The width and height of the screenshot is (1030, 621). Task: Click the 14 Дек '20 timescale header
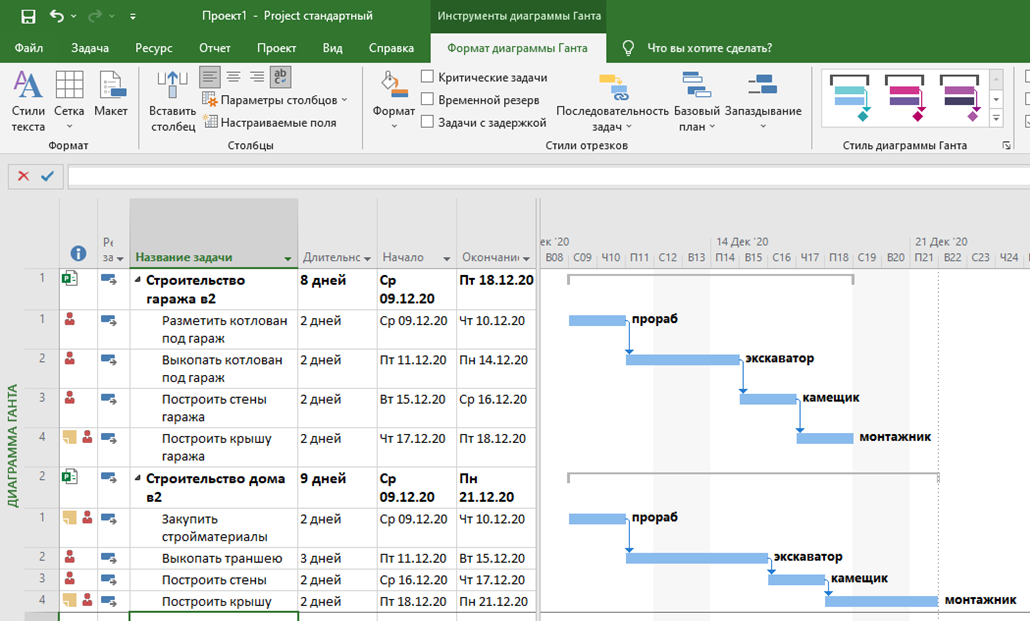click(742, 242)
